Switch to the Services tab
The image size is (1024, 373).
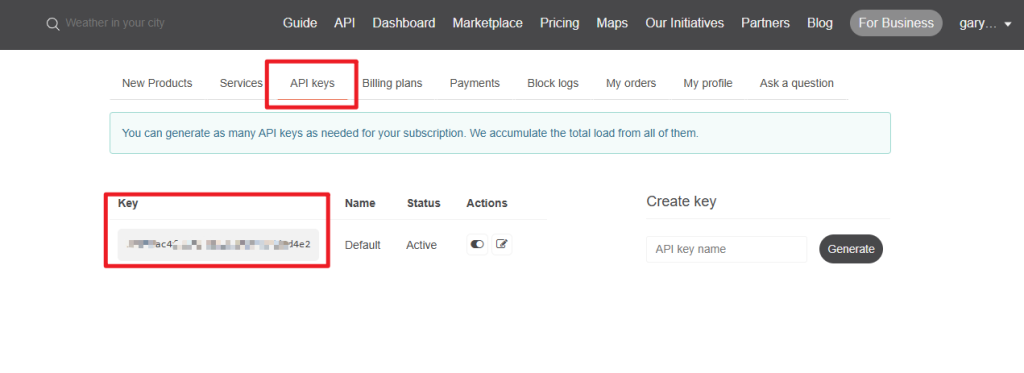tap(241, 83)
